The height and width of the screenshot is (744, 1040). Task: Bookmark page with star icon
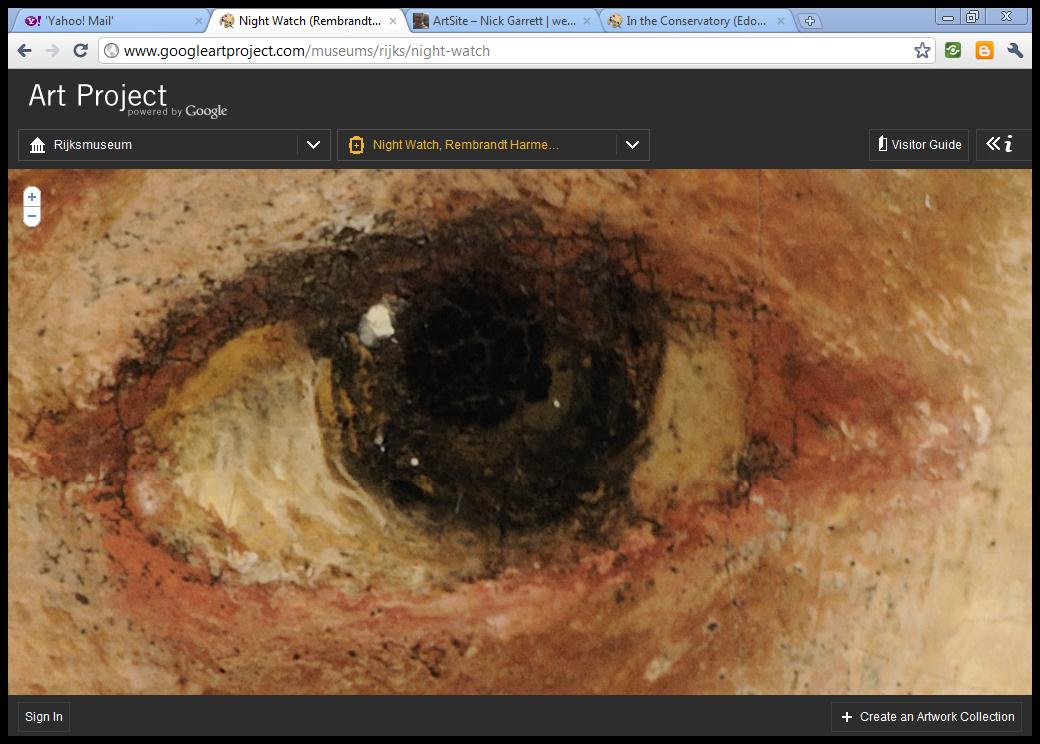pyautogui.click(x=922, y=51)
